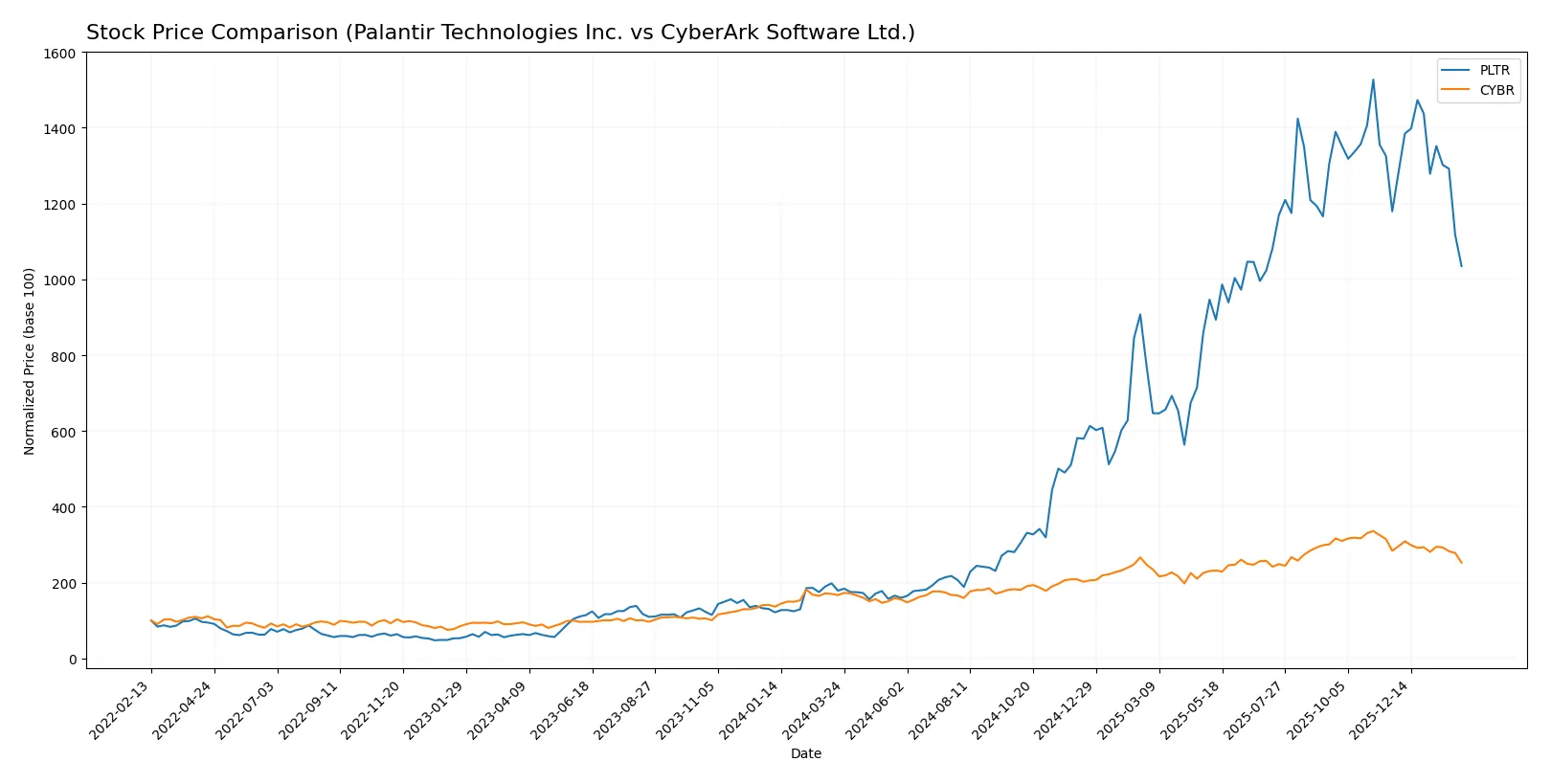Screen dimensions: 1551x784
Task: Click the 1600 y-axis tick label
Action: coord(59,54)
